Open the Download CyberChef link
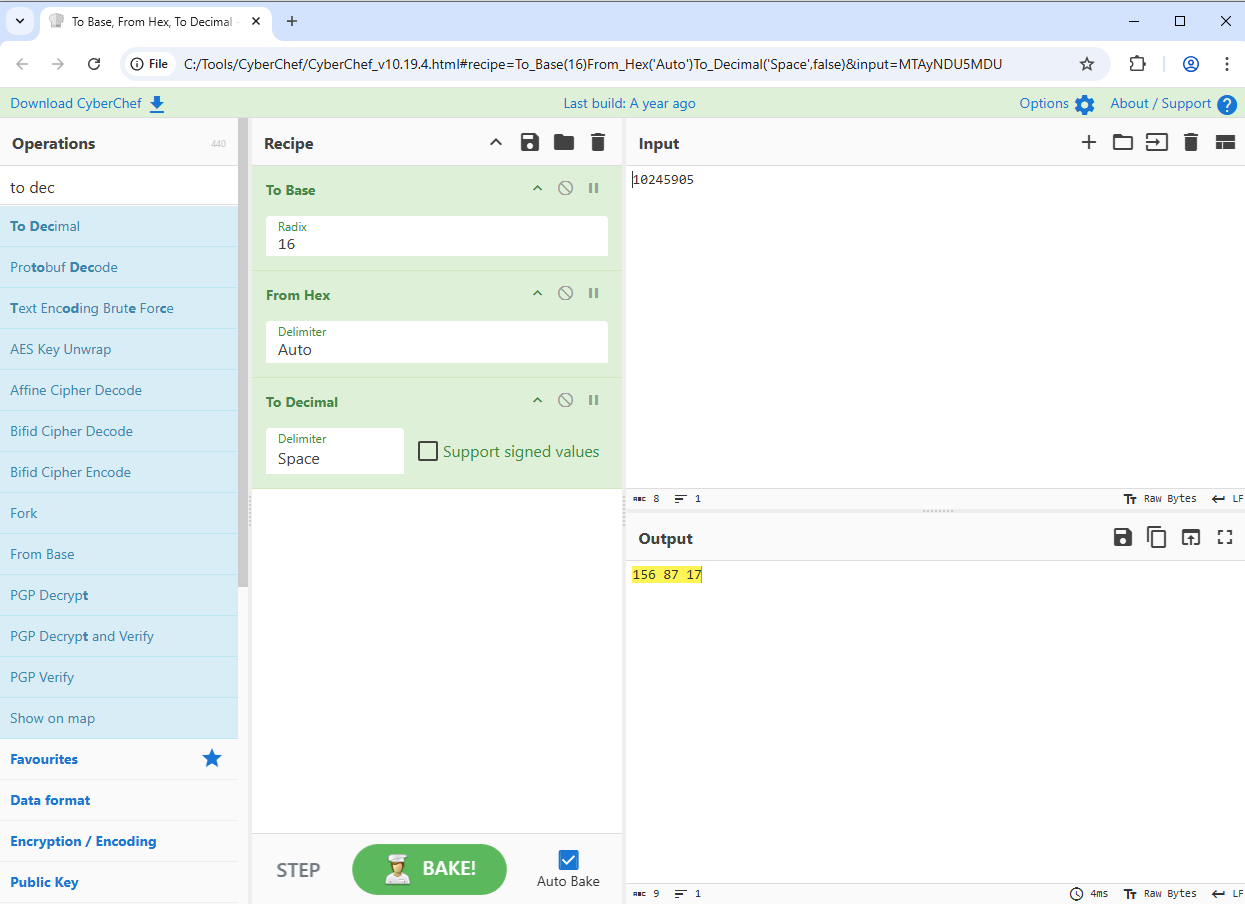Viewport: 1245px width, 904px height. click(87, 103)
